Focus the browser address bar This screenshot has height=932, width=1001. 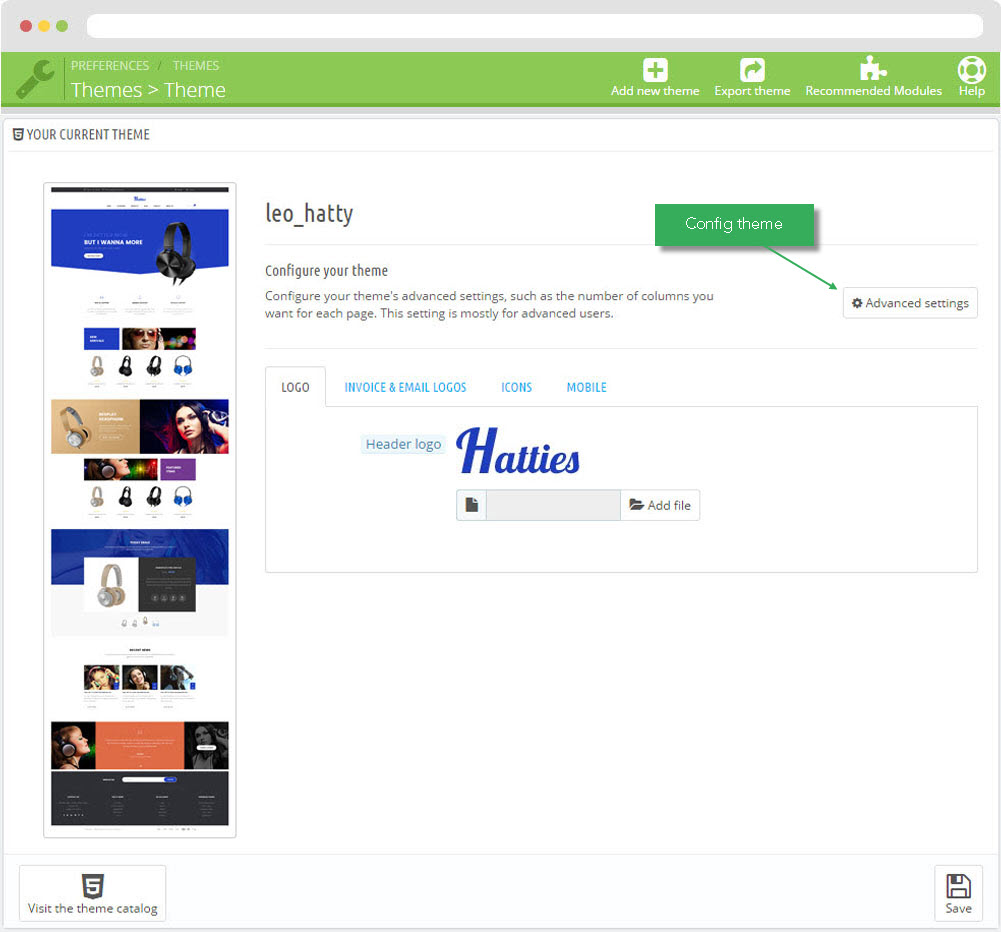(534, 26)
